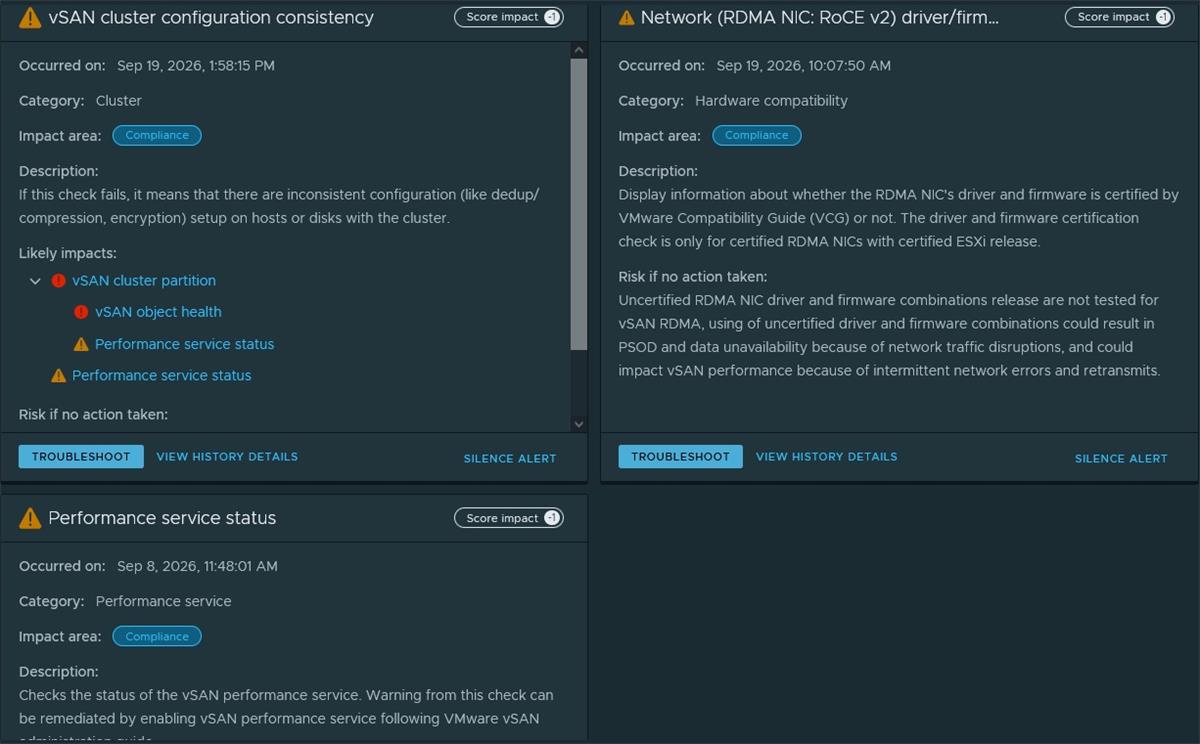This screenshot has width=1200, height=744.
Task: Click the red error icon next to vSAN object health
Action: [81, 312]
